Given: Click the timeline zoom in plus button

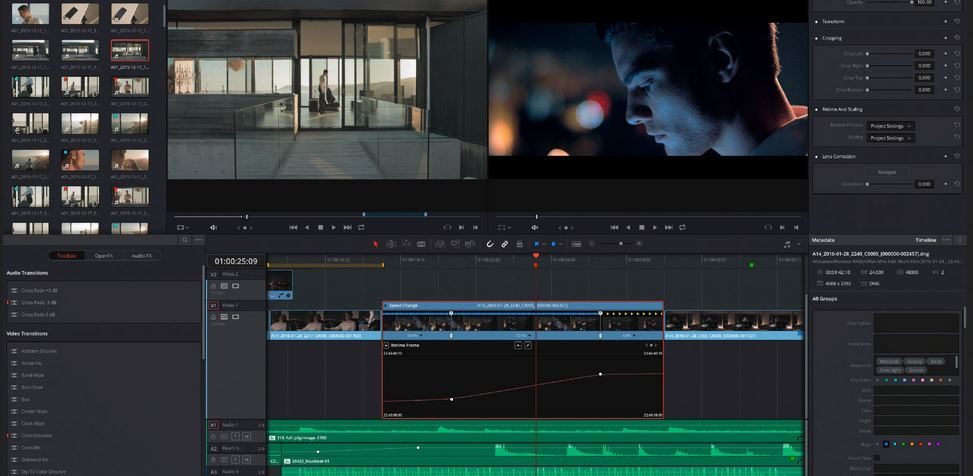Looking at the screenshot, I should pos(639,244).
